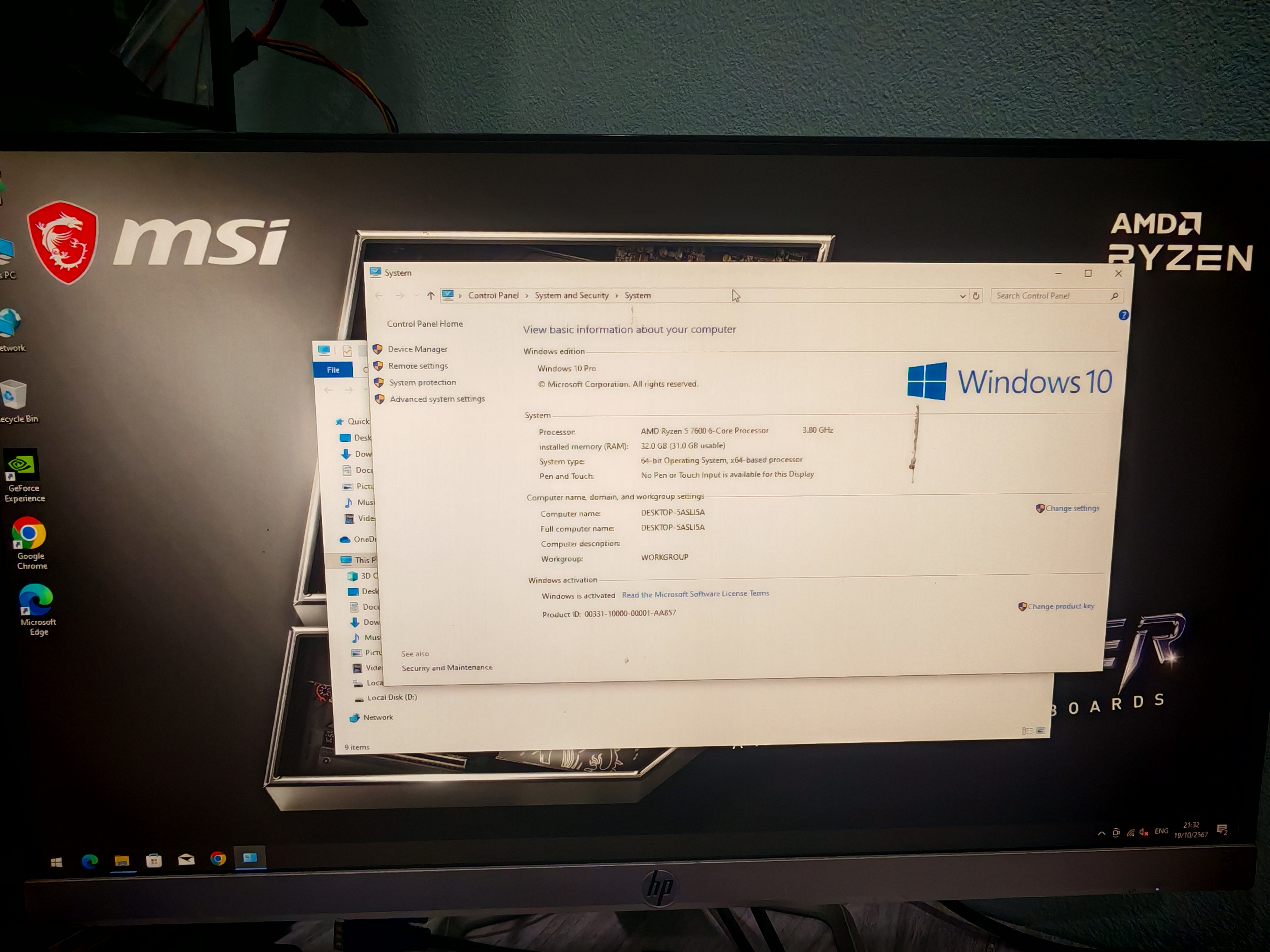The width and height of the screenshot is (1270, 952).
Task: Open the File tab in Explorer
Action: point(333,370)
